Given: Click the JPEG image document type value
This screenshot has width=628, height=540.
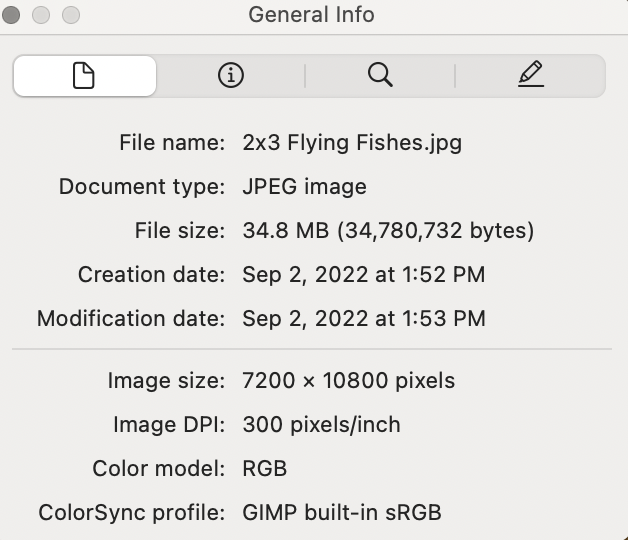Looking at the screenshot, I should 304,187.
